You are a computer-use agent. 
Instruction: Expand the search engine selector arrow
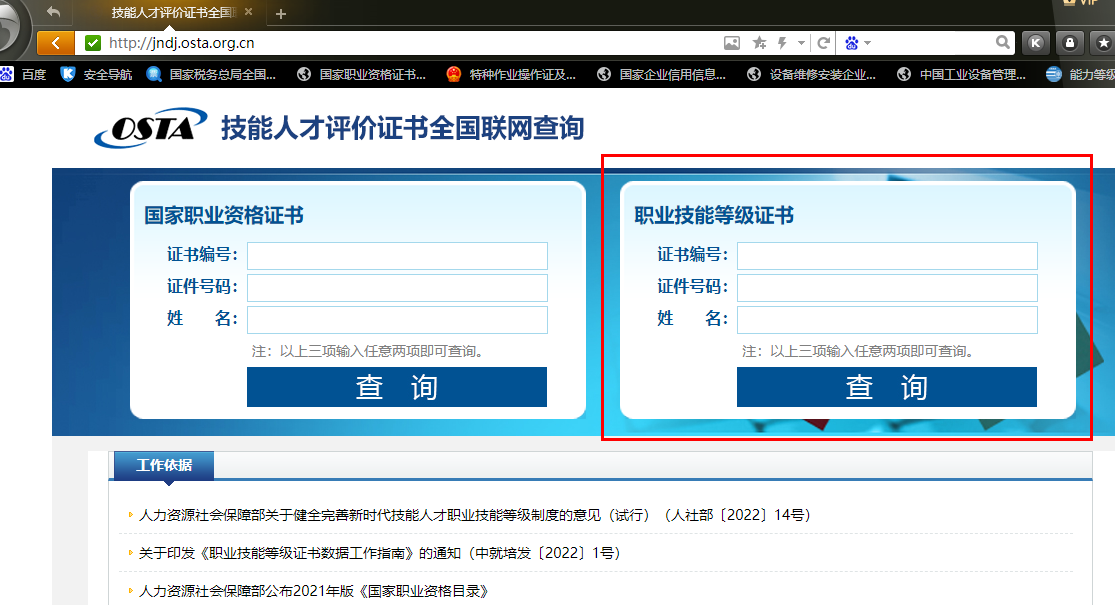coord(868,43)
